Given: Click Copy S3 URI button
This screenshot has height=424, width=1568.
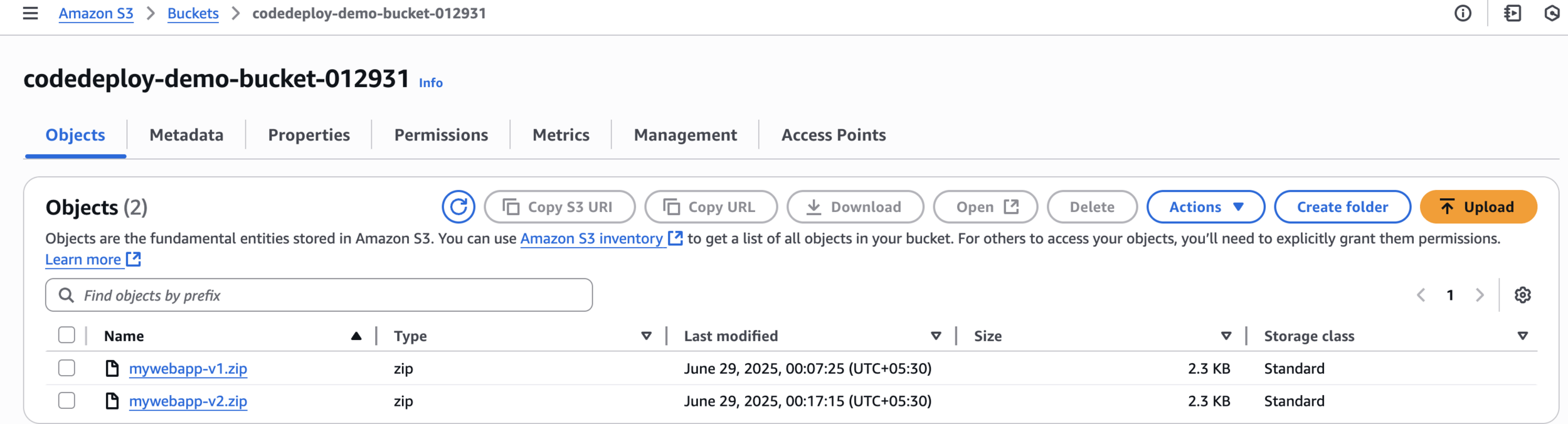Looking at the screenshot, I should point(559,207).
